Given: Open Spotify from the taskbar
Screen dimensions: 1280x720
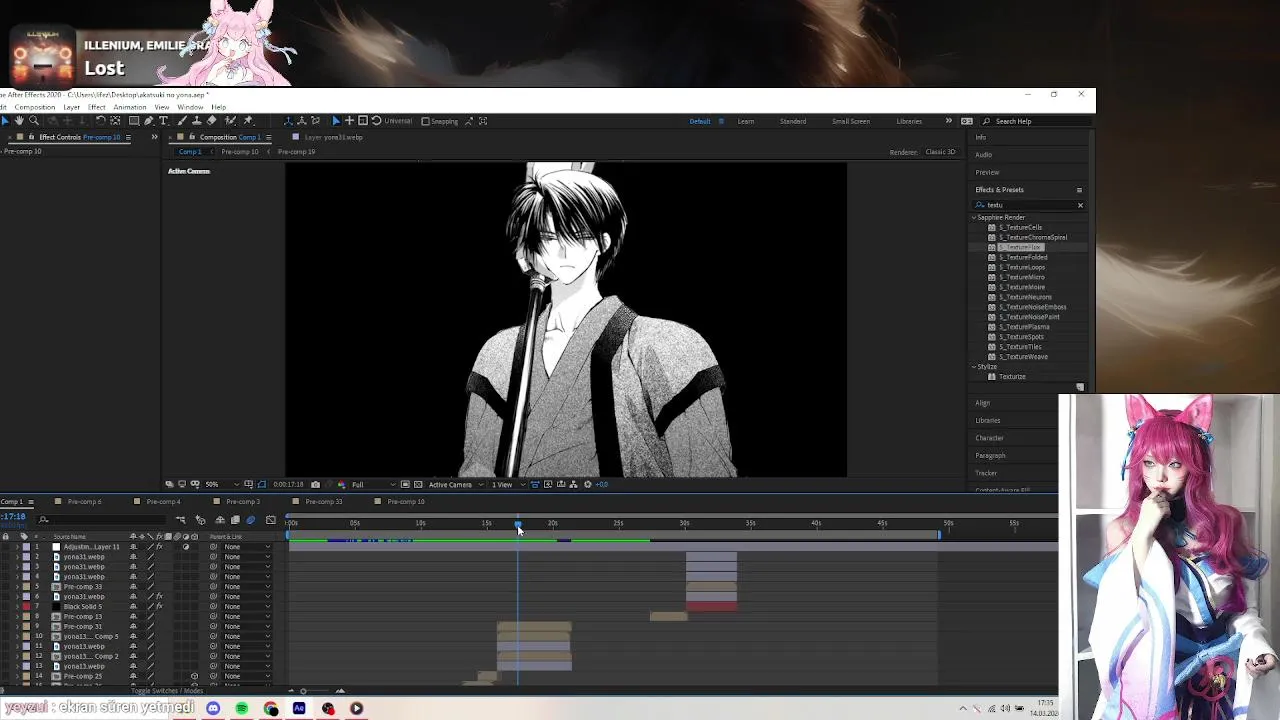Looking at the screenshot, I should click(242, 708).
